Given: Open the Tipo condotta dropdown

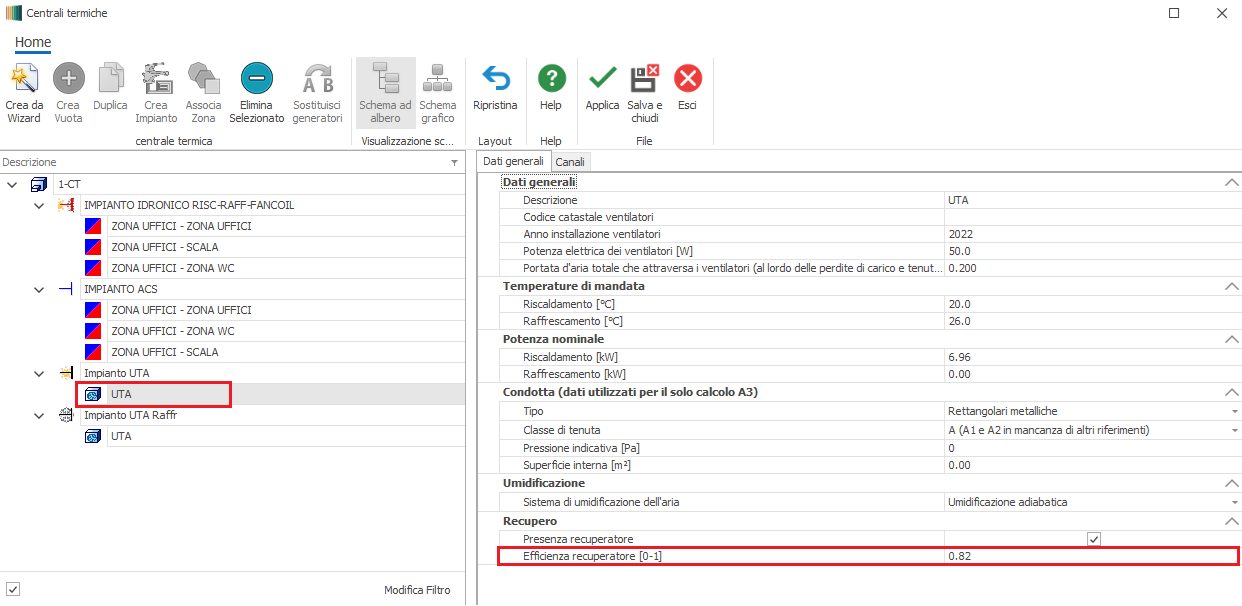Looking at the screenshot, I should (x=1234, y=411).
